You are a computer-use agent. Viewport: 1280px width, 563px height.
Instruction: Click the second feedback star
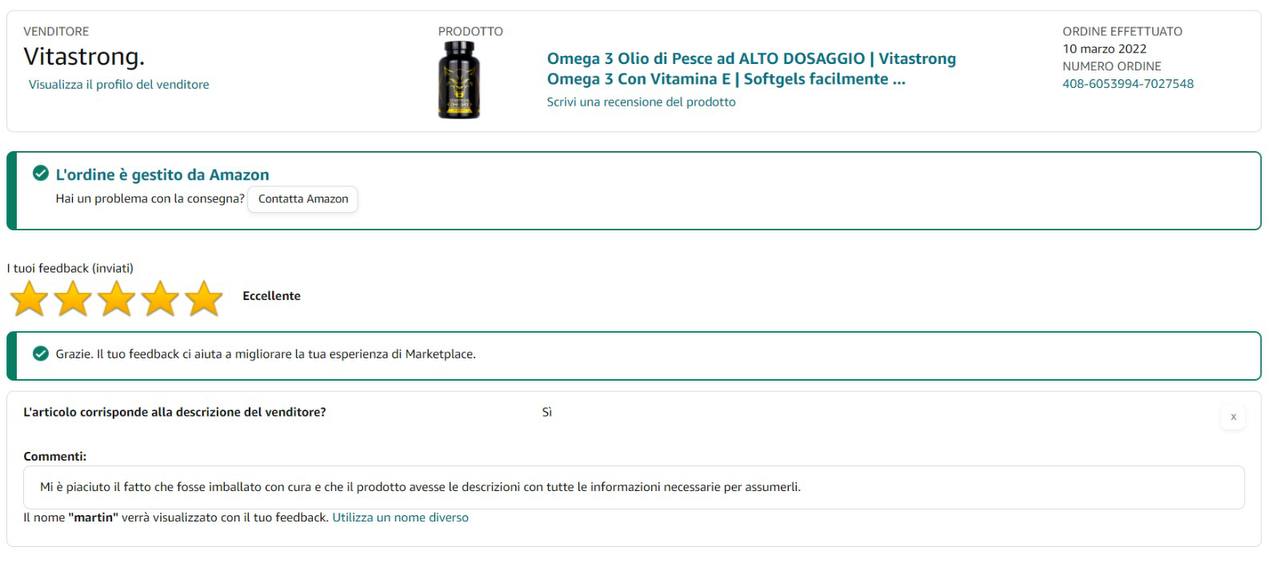pyautogui.click(x=73, y=298)
